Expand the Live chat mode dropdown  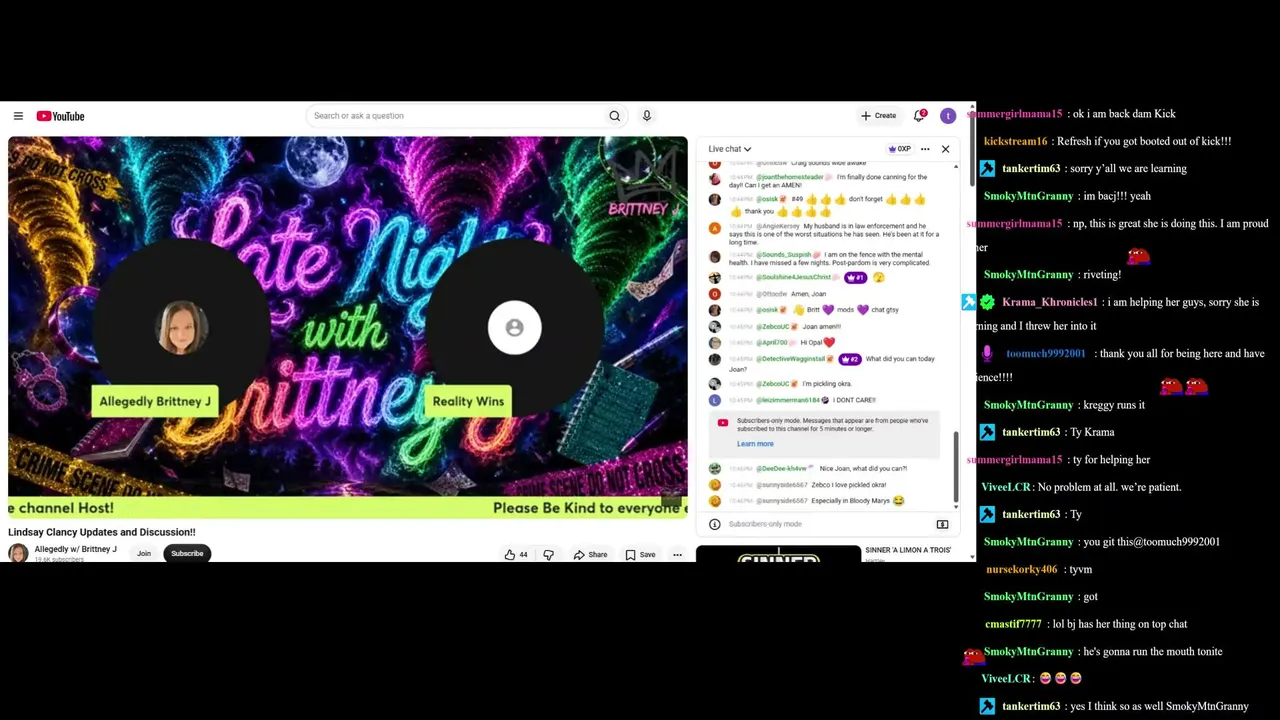click(730, 149)
